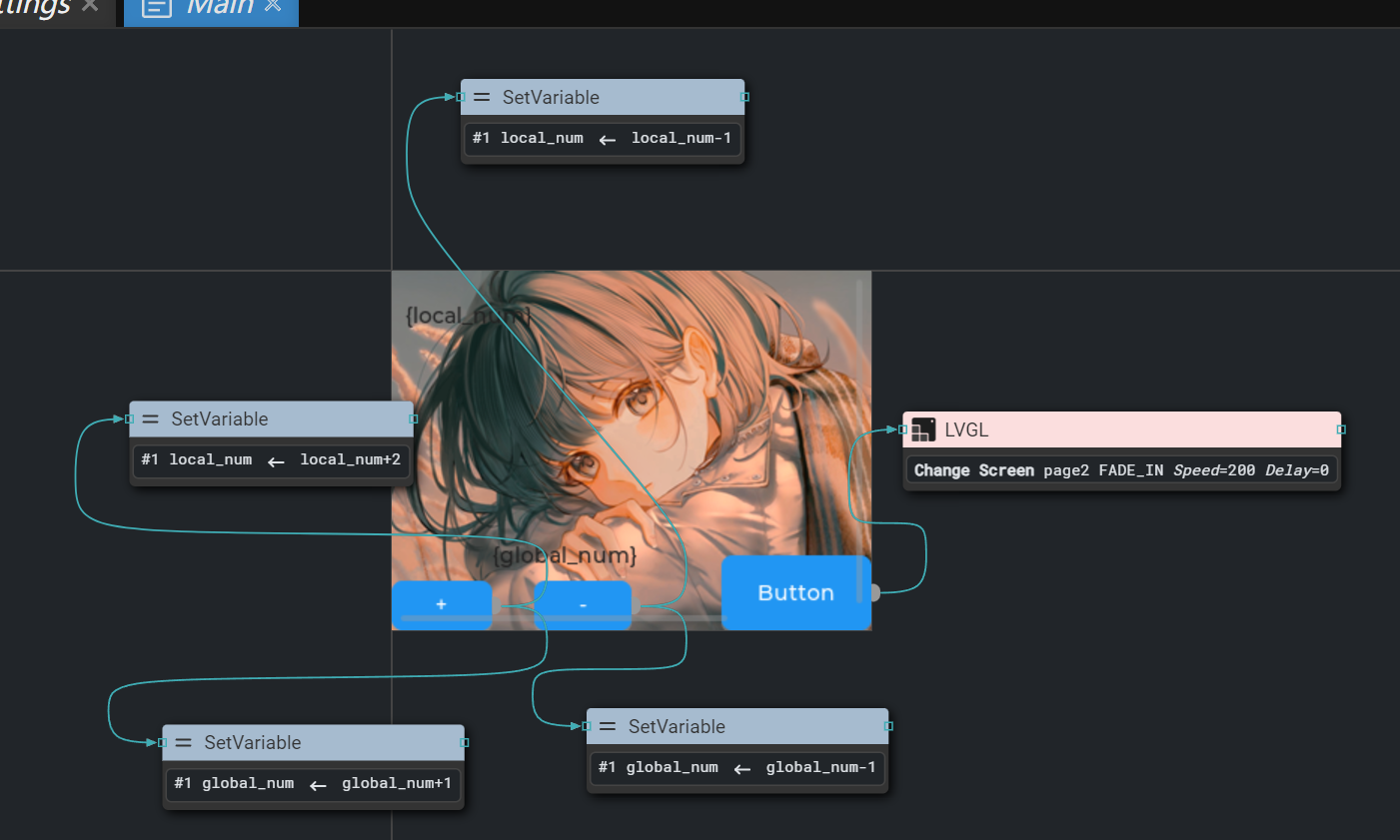Click the global_num+1 assignment expression

pos(313,784)
